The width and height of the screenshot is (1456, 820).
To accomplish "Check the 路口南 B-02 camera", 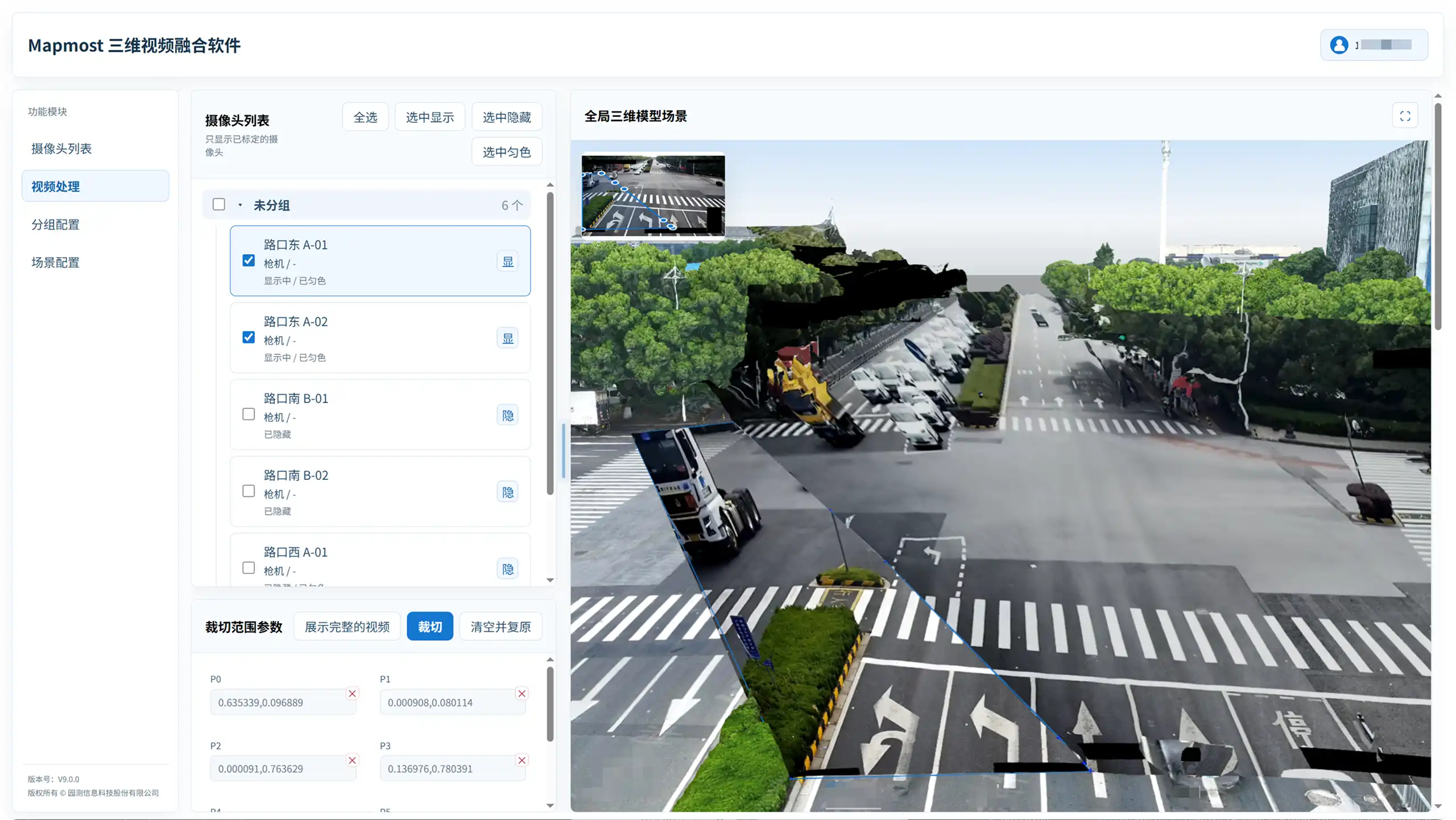I will click(249, 491).
